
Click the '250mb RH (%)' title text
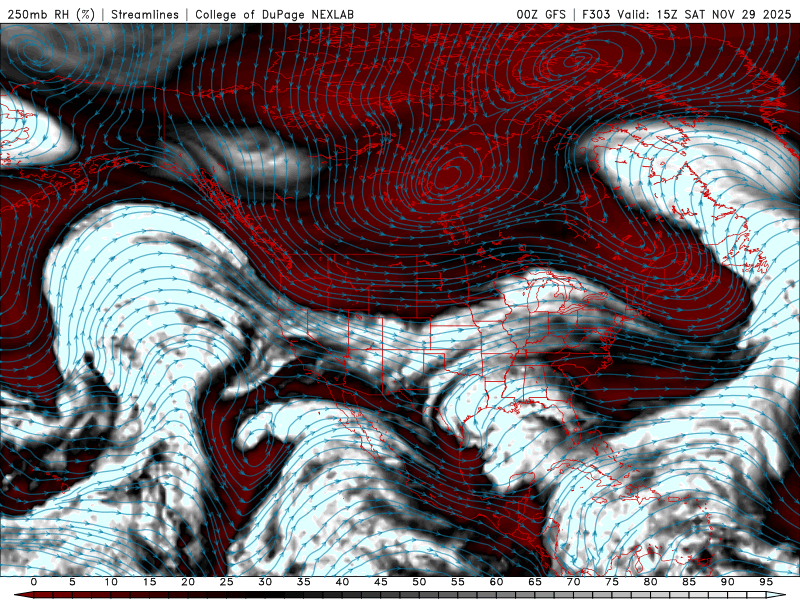[x=51, y=14]
